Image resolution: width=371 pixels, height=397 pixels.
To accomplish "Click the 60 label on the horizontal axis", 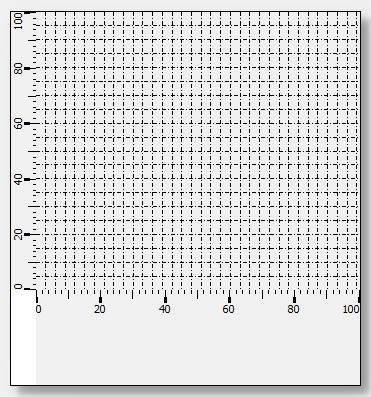I will coord(228,309).
